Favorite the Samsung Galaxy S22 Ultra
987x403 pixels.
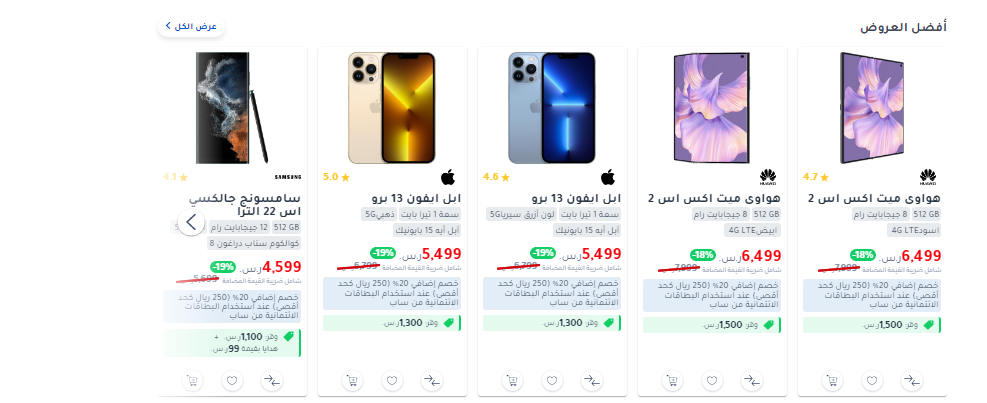(232, 381)
